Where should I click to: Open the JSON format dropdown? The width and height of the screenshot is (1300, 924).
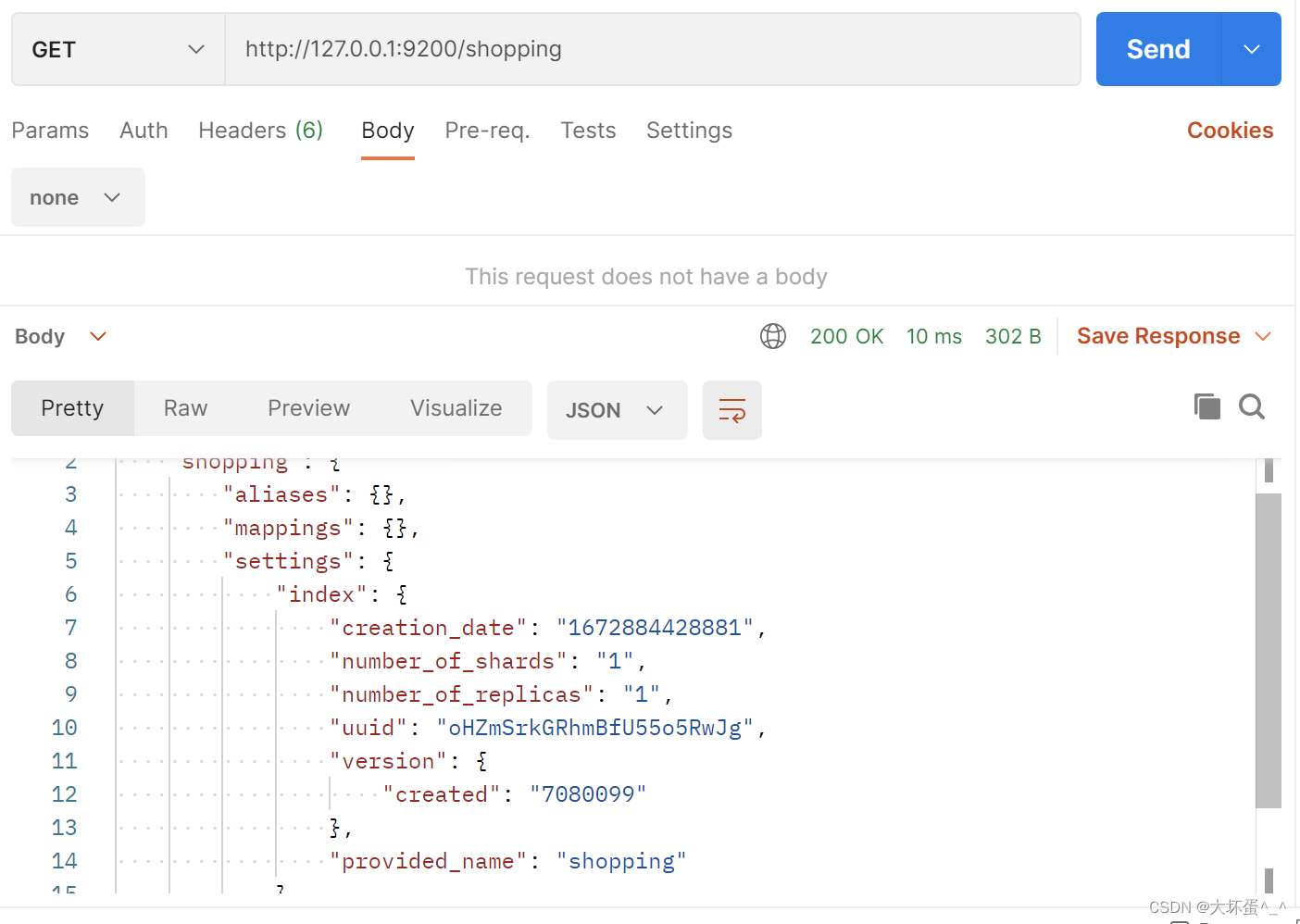[618, 410]
